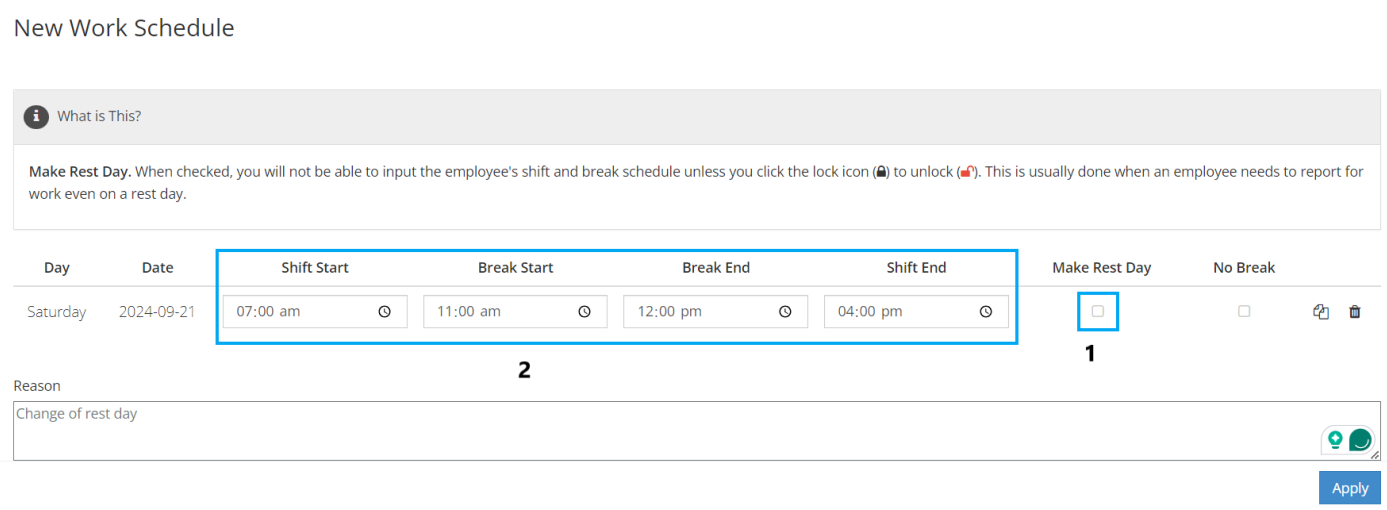
Task: Click the info icon beside What is This?
Action: (37, 116)
